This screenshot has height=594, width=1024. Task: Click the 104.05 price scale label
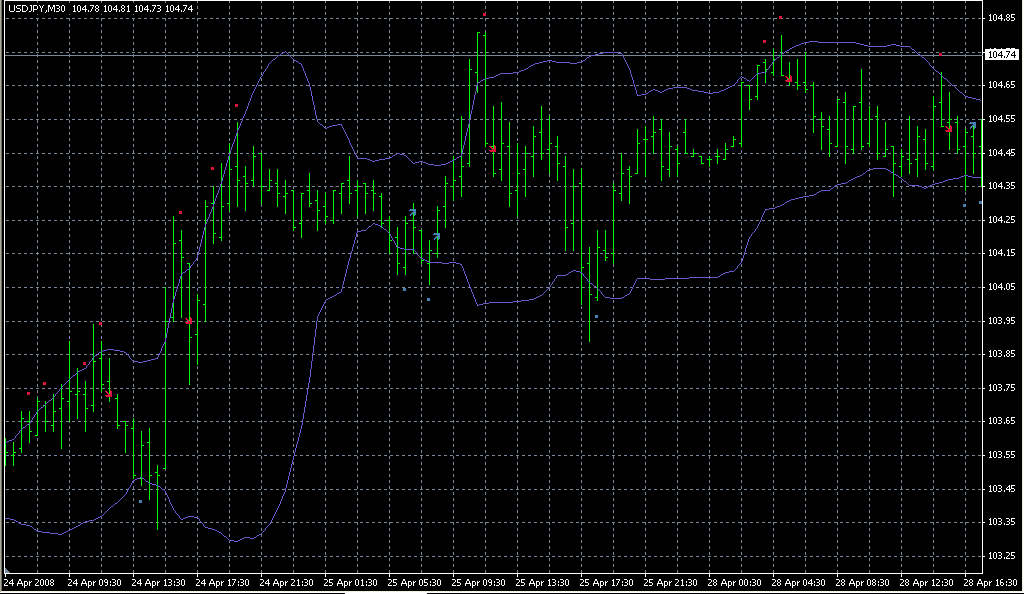(x=1001, y=287)
